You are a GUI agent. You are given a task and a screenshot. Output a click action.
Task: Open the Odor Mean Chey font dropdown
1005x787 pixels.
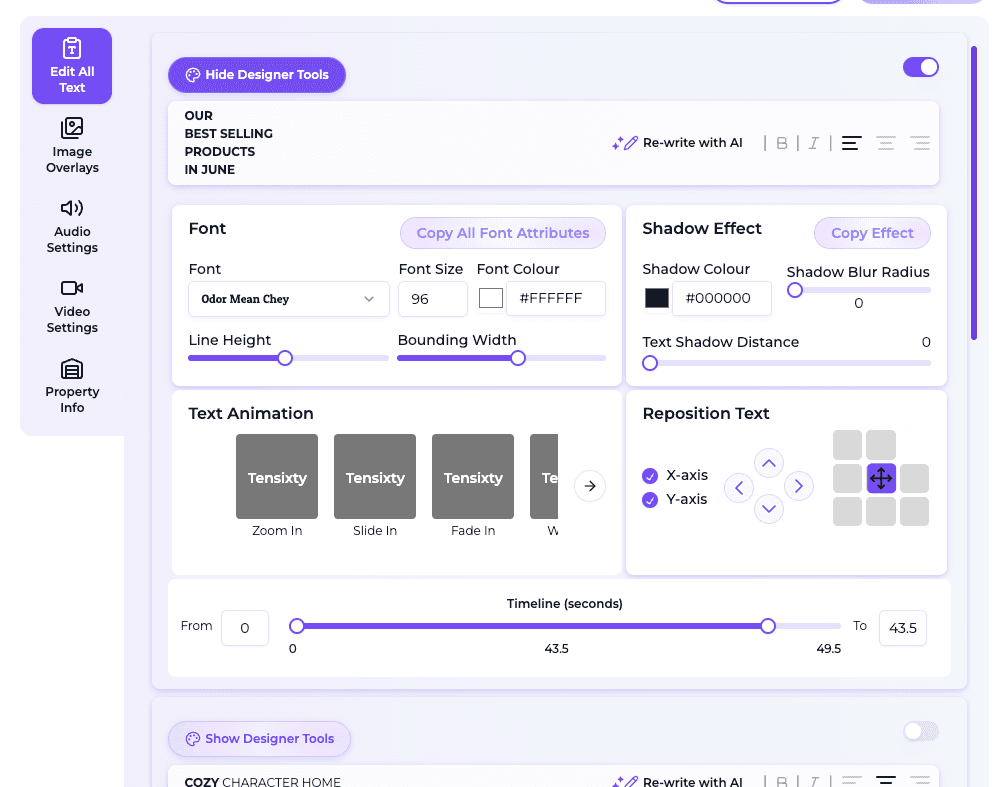pos(288,299)
